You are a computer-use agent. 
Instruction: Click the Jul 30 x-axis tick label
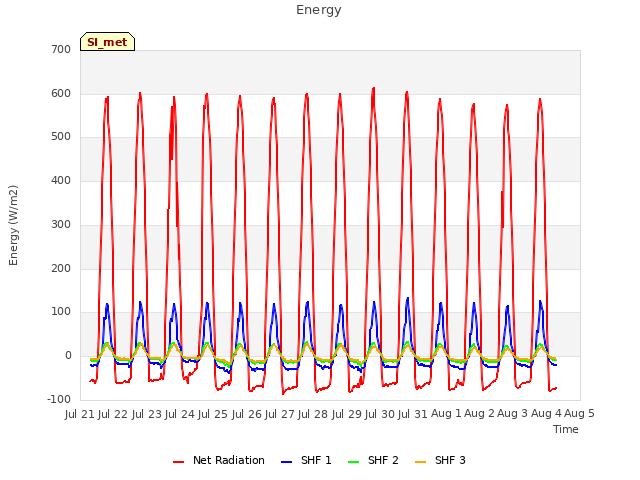[x=380, y=414]
